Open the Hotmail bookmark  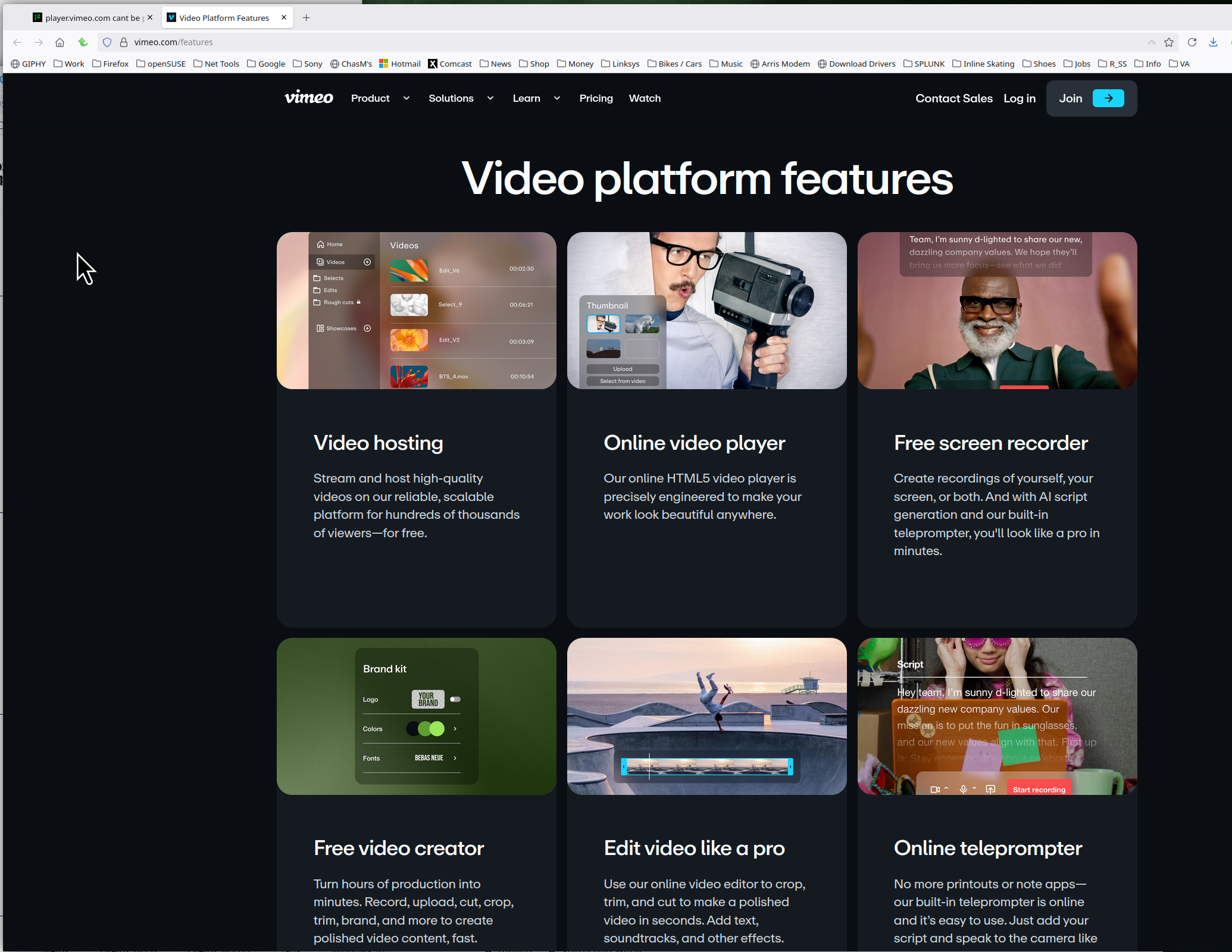[x=400, y=64]
